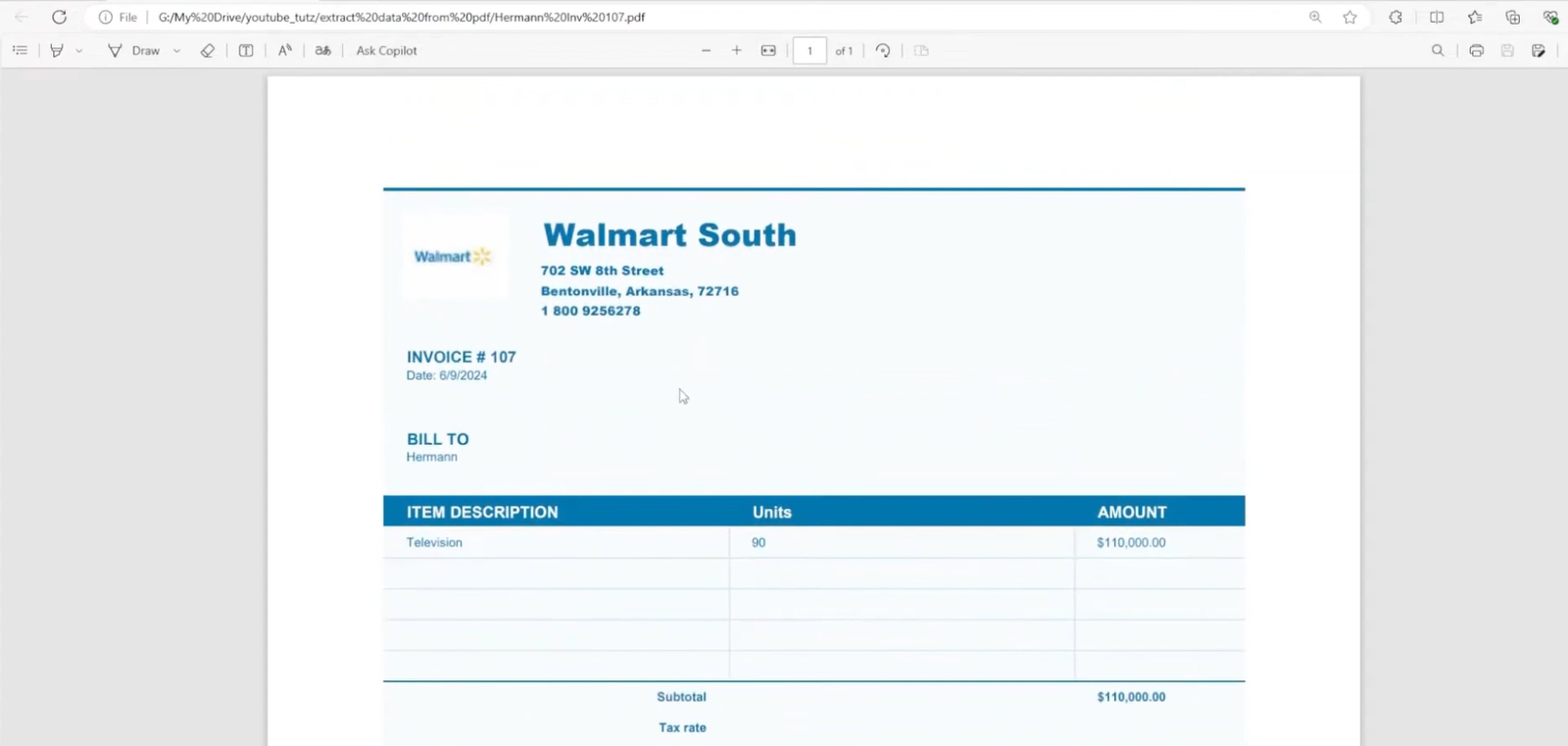The height and width of the screenshot is (746, 1568).
Task: Zoom in the PDF with plus
Action: (737, 50)
